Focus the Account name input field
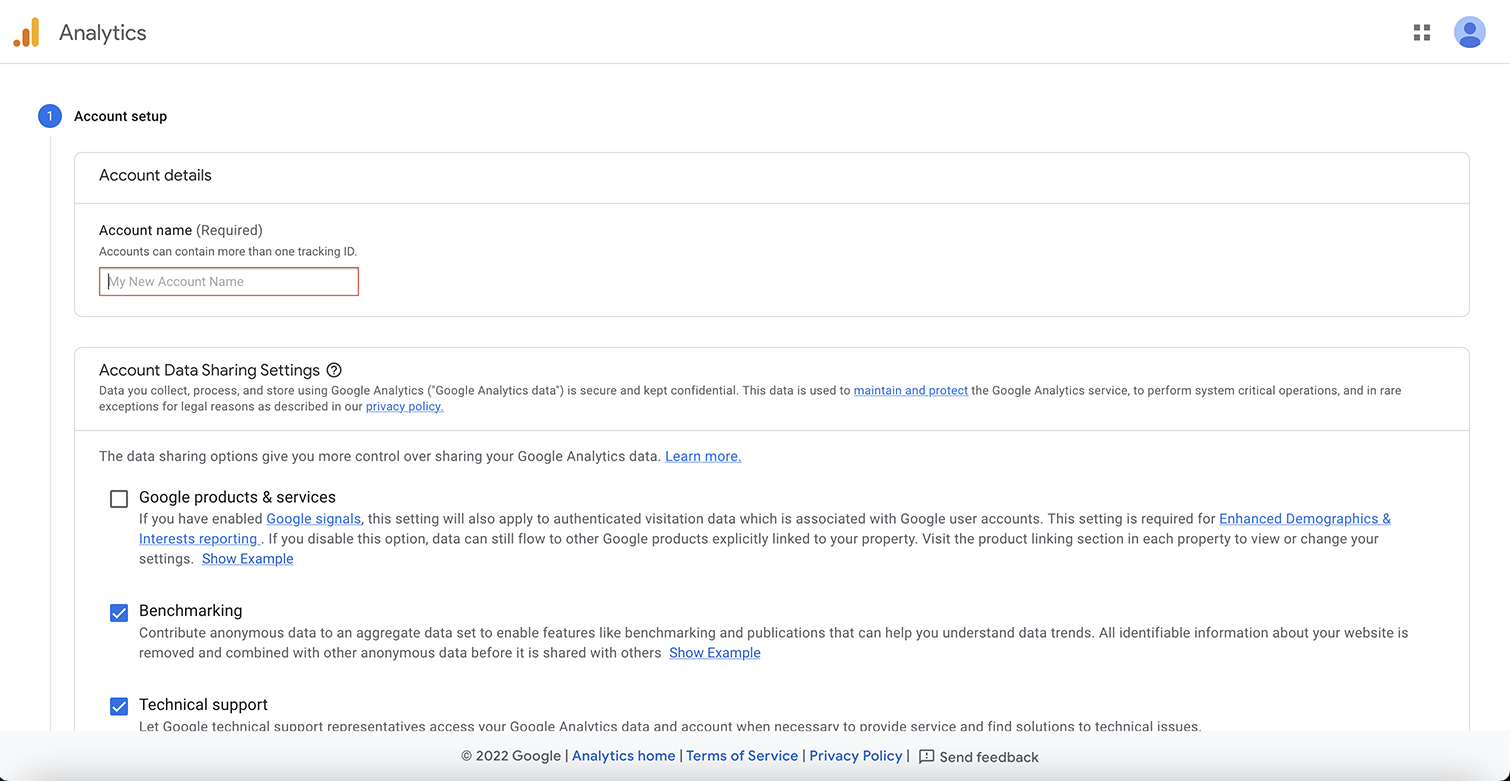The height and width of the screenshot is (781, 1510). click(229, 282)
